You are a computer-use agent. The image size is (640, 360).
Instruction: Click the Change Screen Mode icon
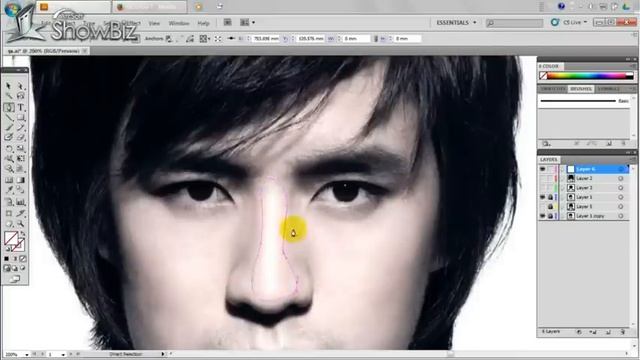point(15,279)
